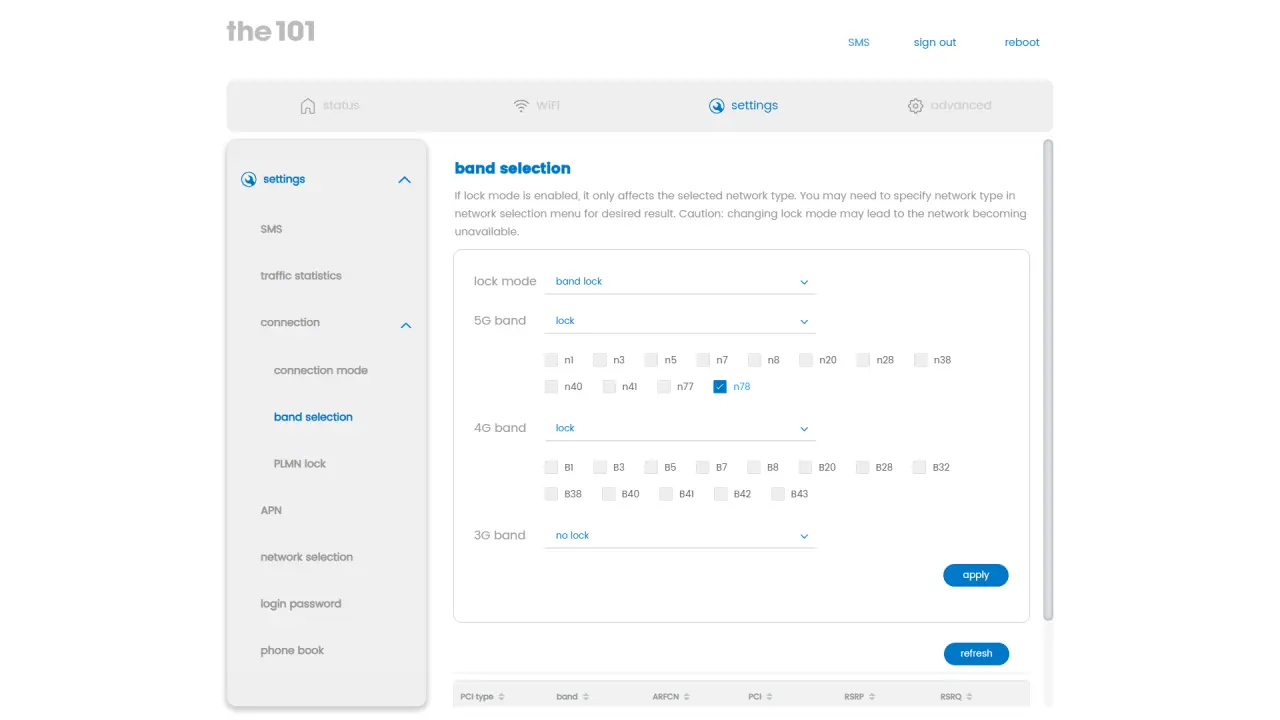Click the settings tab icon in top nav
This screenshot has height=720, width=1280.
[716, 106]
